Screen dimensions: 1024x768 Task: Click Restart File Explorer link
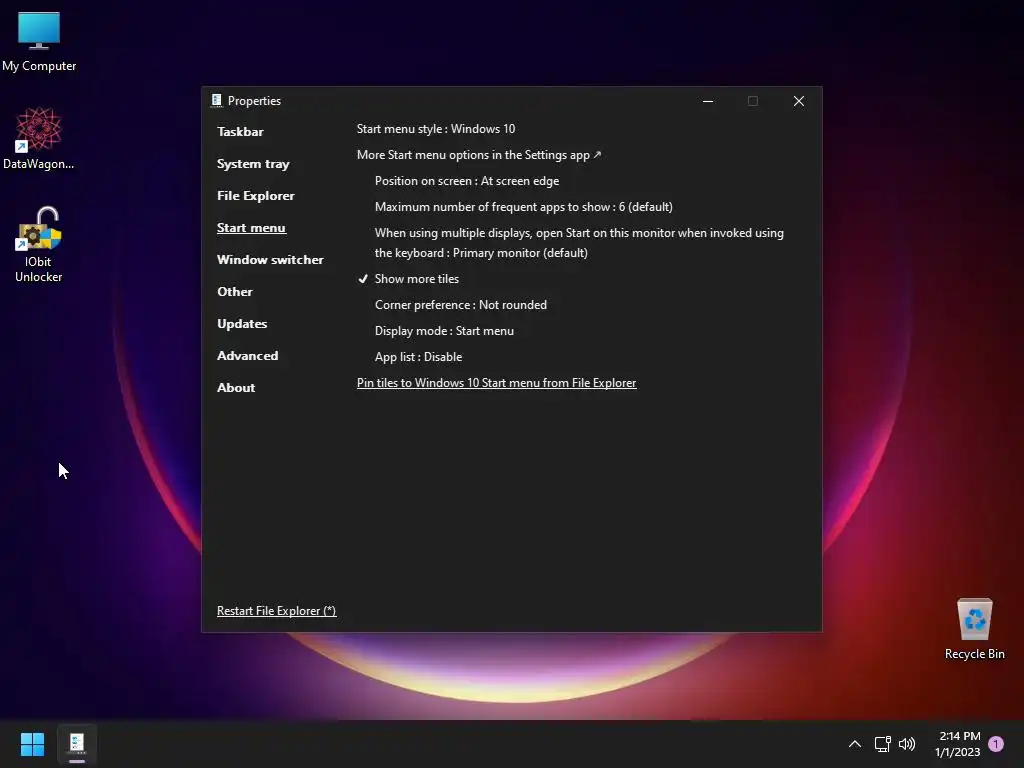(276, 611)
